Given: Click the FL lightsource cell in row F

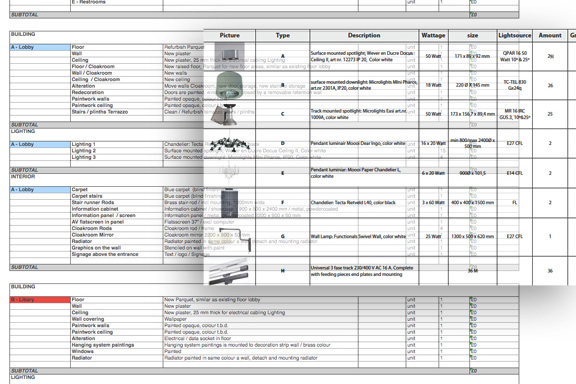Looking at the screenshot, I should coord(515,202).
